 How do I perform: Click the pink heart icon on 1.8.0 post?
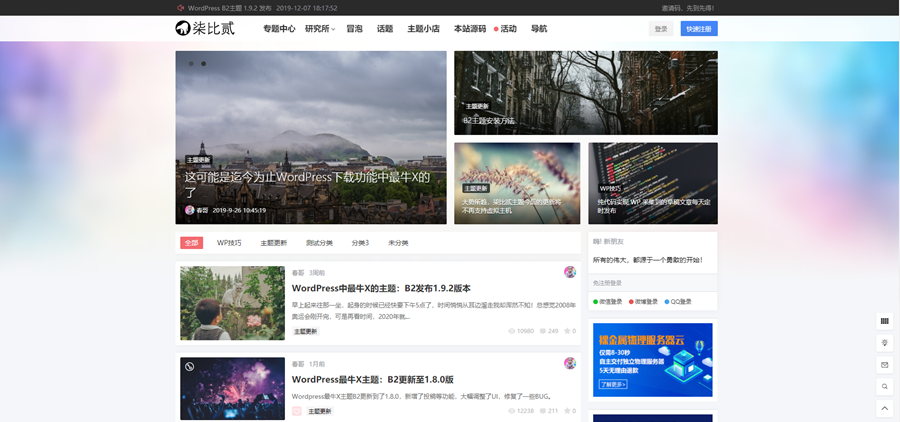coord(297,411)
